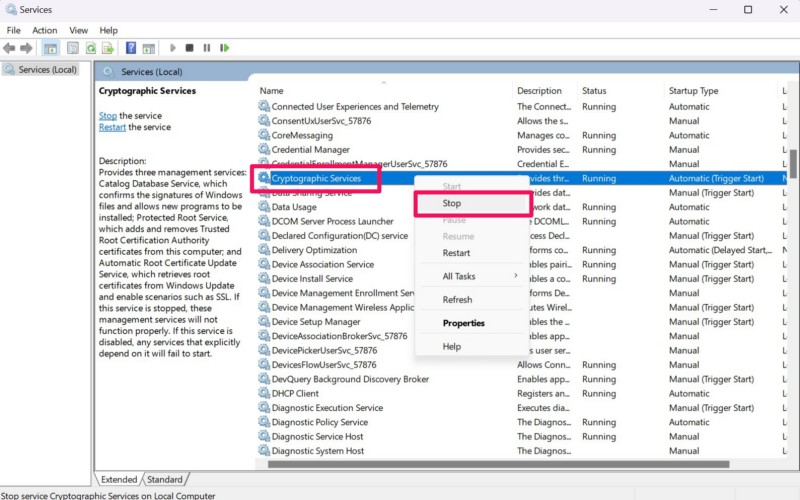
Task: Select Properties in the context menu
Action: point(464,323)
